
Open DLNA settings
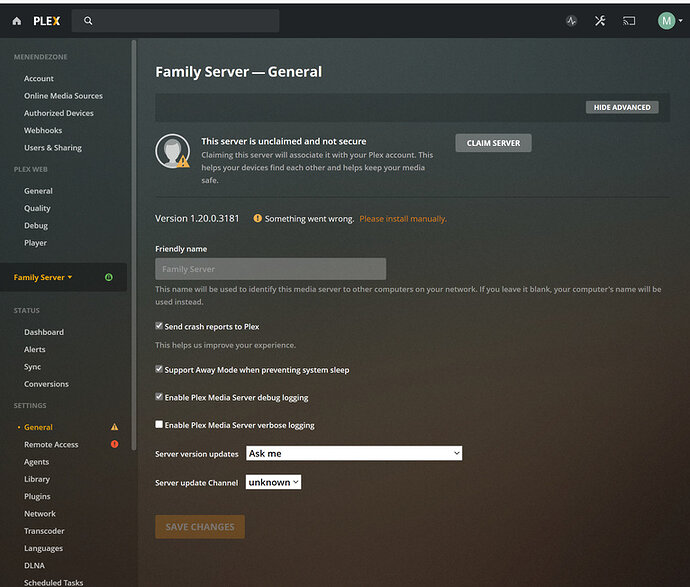[x=34, y=565]
